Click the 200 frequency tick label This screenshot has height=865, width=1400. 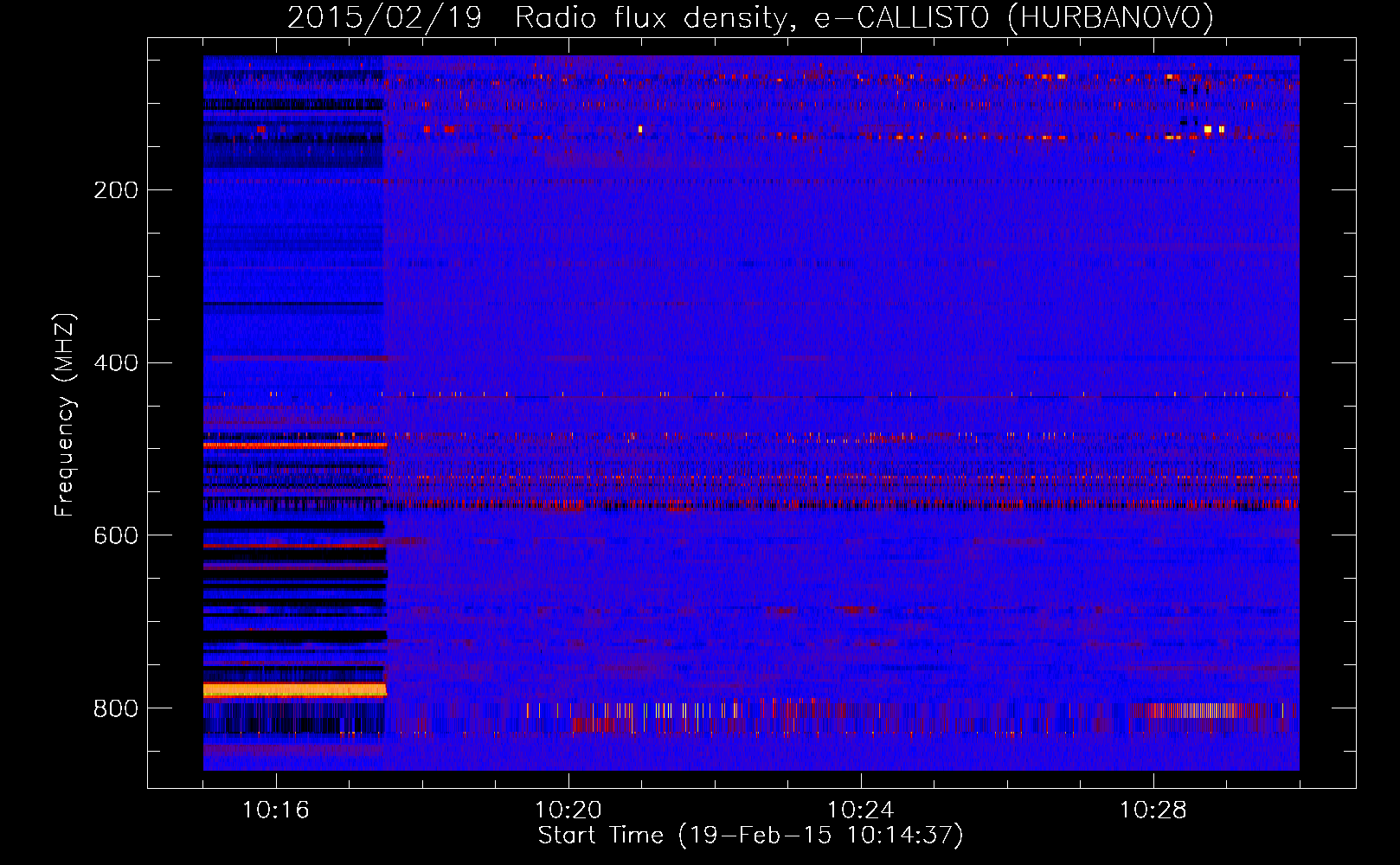tap(116, 190)
